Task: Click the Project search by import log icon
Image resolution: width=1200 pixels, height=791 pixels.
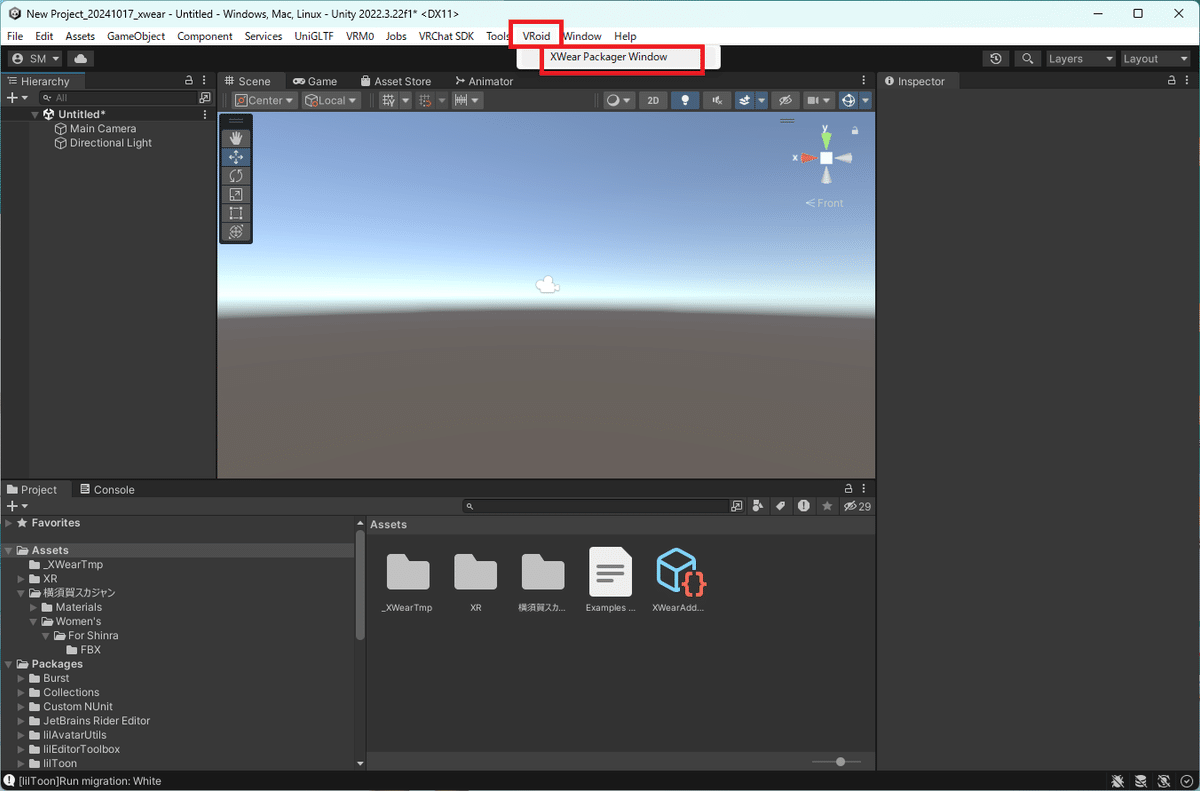Action: tap(803, 506)
